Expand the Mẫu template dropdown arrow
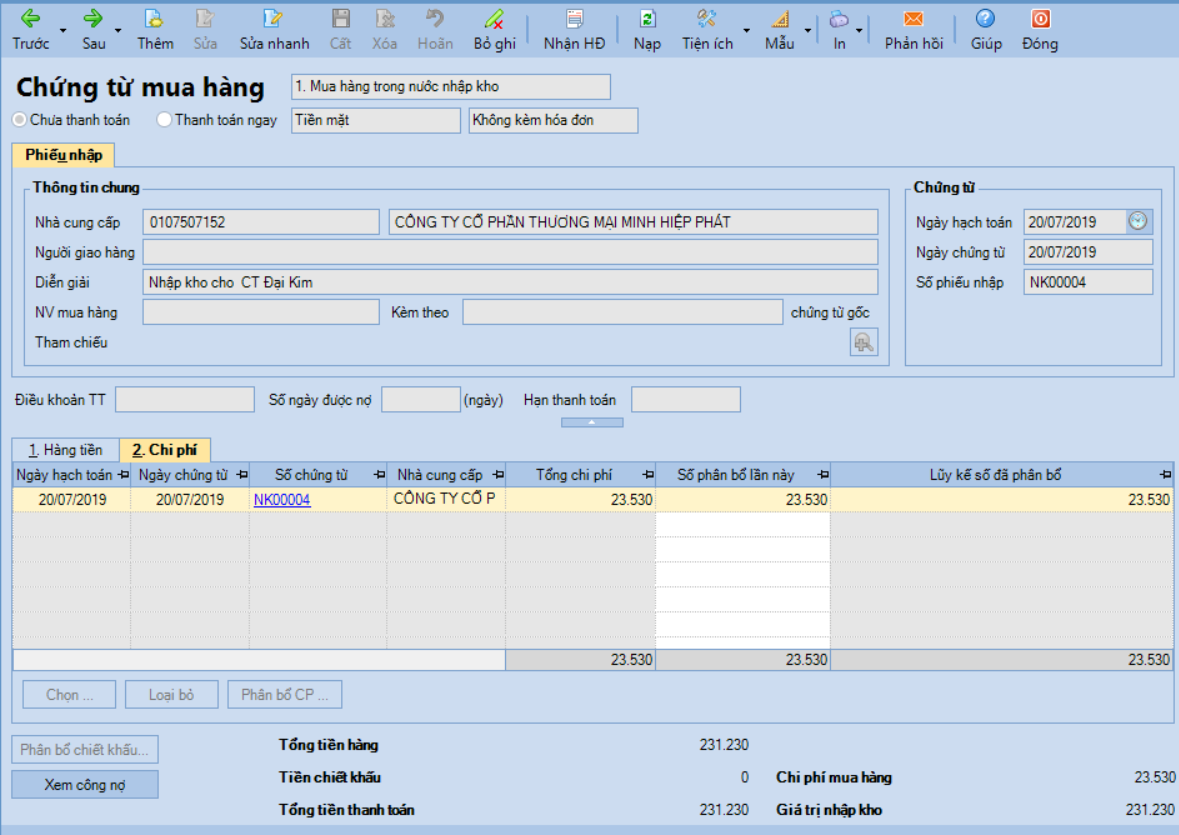 [806, 30]
